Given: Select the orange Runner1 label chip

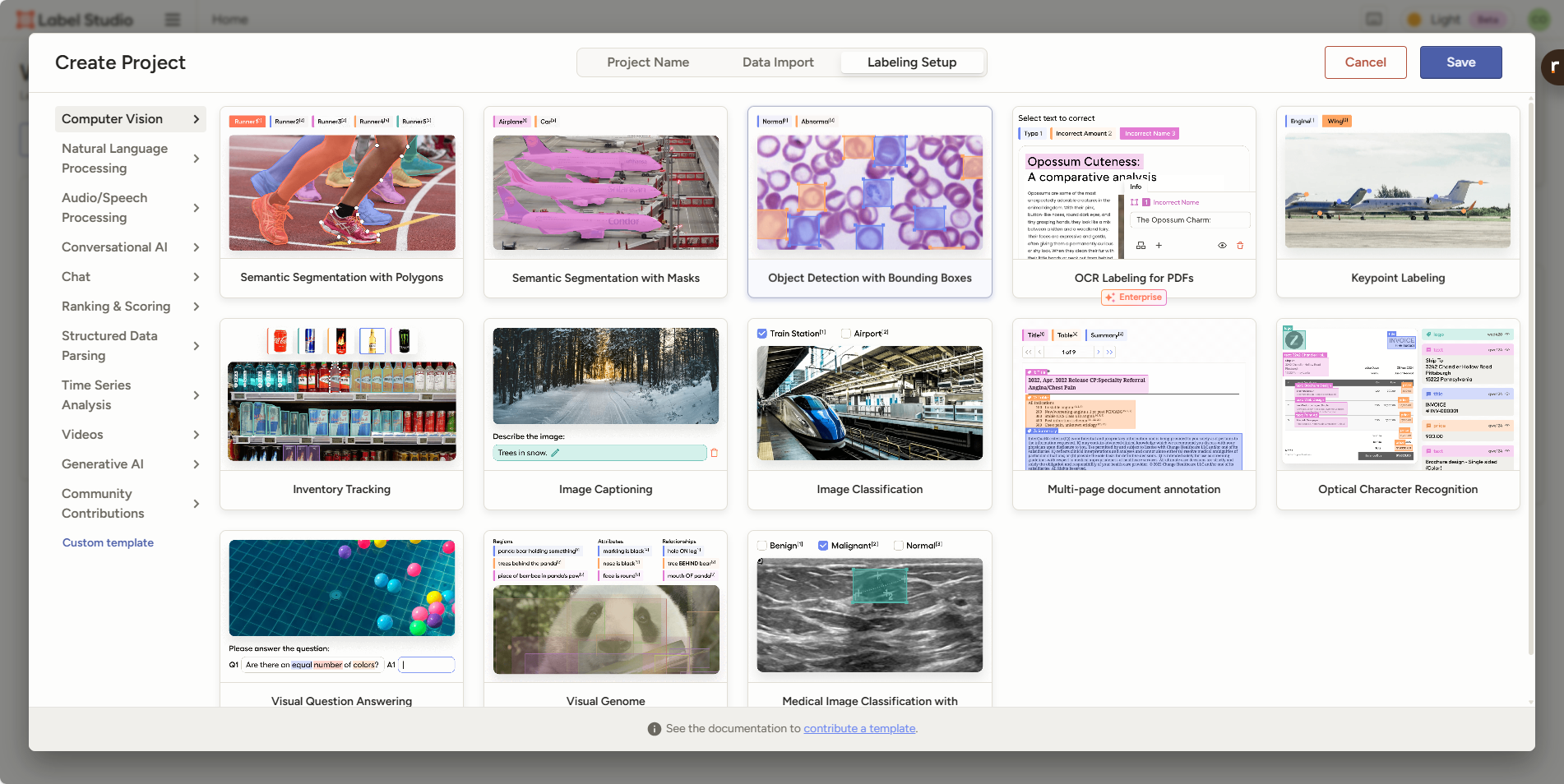Looking at the screenshot, I should [247, 122].
